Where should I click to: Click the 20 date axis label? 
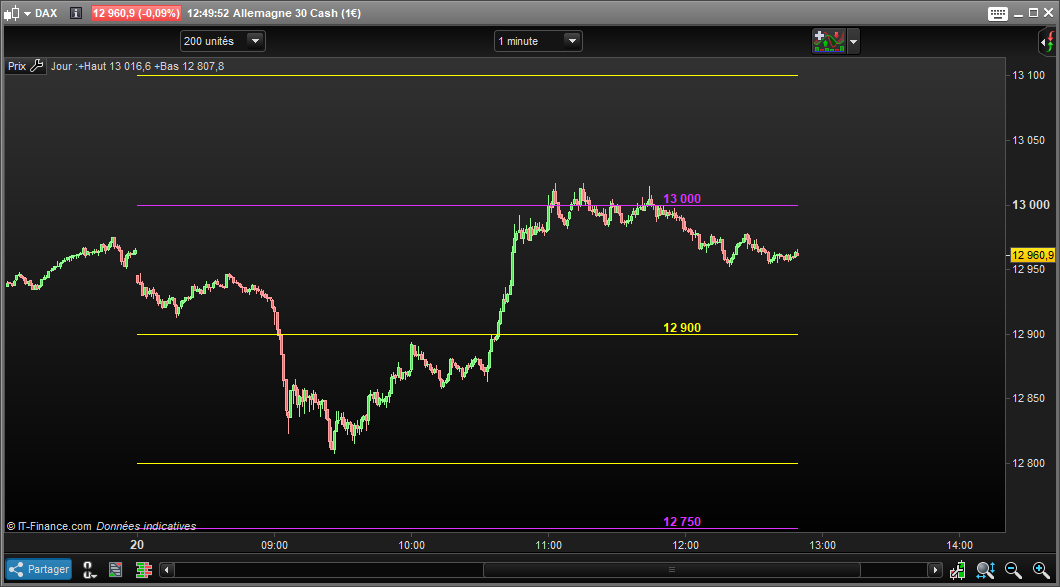(x=137, y=545)
